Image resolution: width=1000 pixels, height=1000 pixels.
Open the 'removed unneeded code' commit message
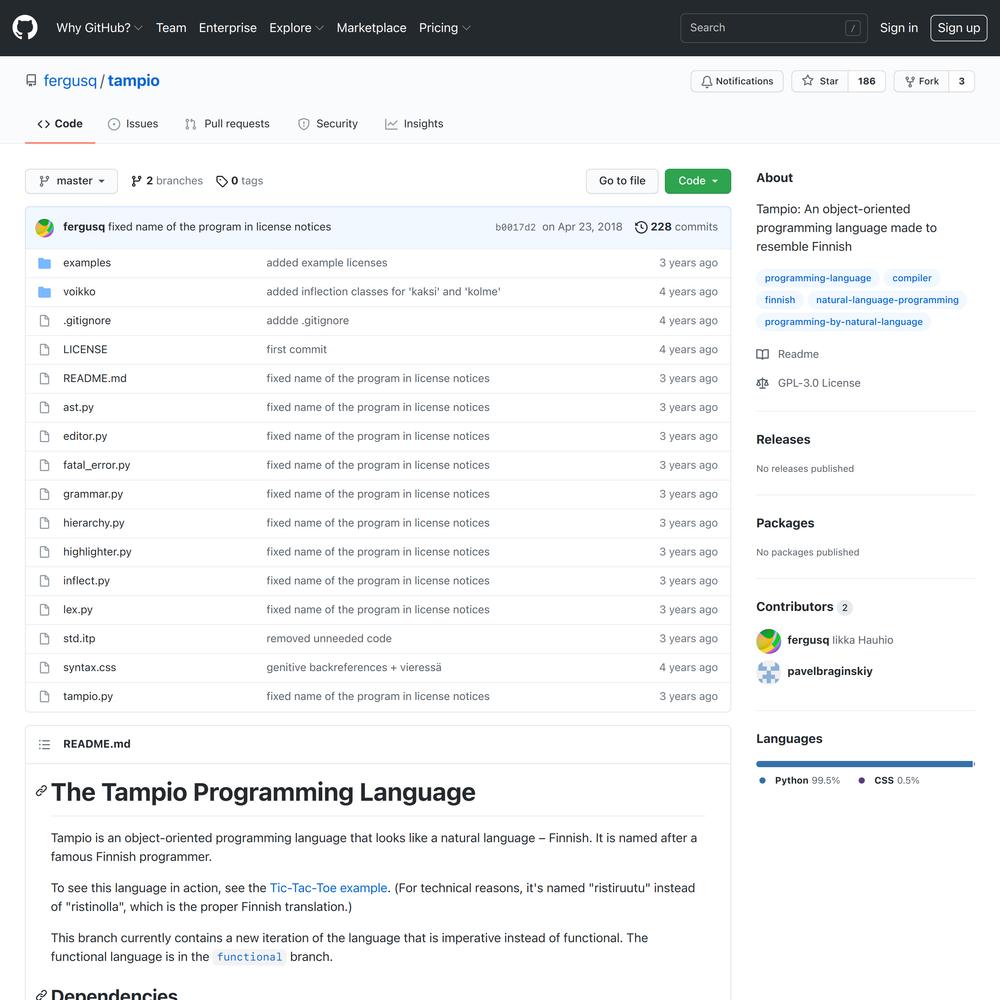tap(328, 639)
